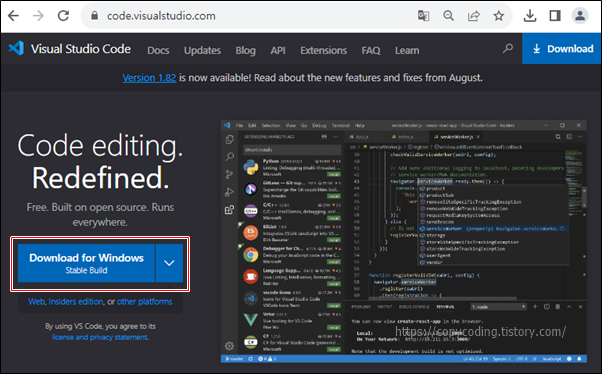Open the Learn page
The image size is (602, 374).
pos(407,50)
